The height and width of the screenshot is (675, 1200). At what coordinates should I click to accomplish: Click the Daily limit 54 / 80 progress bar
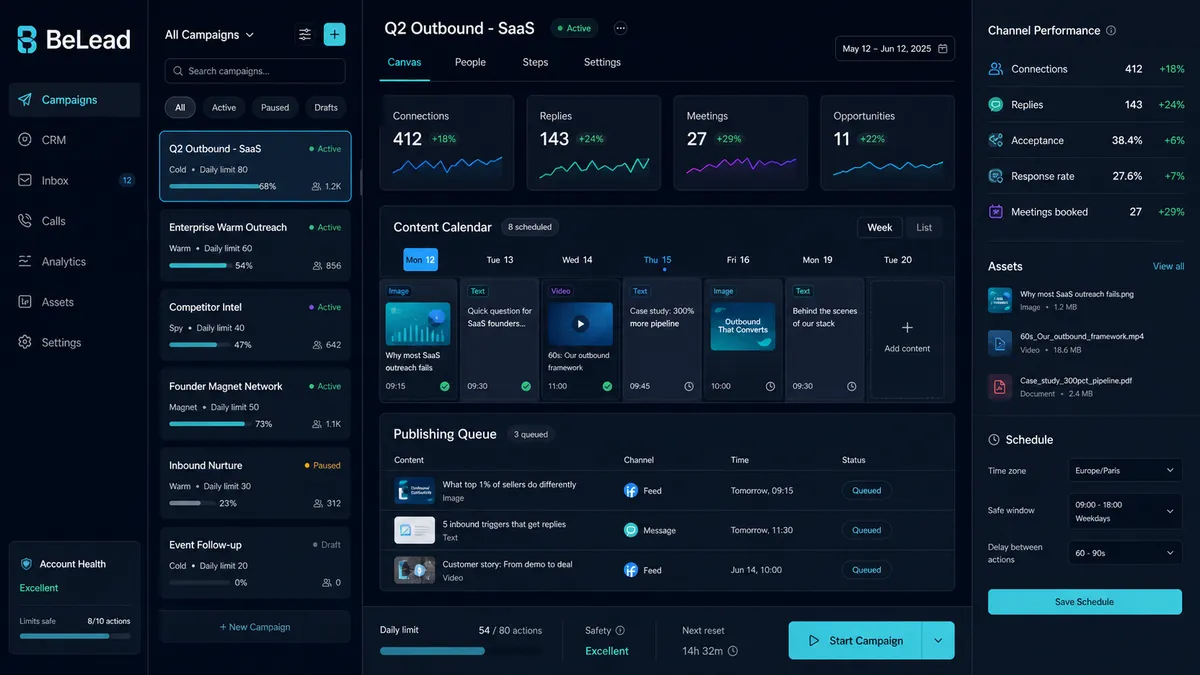tap(461, 651)
